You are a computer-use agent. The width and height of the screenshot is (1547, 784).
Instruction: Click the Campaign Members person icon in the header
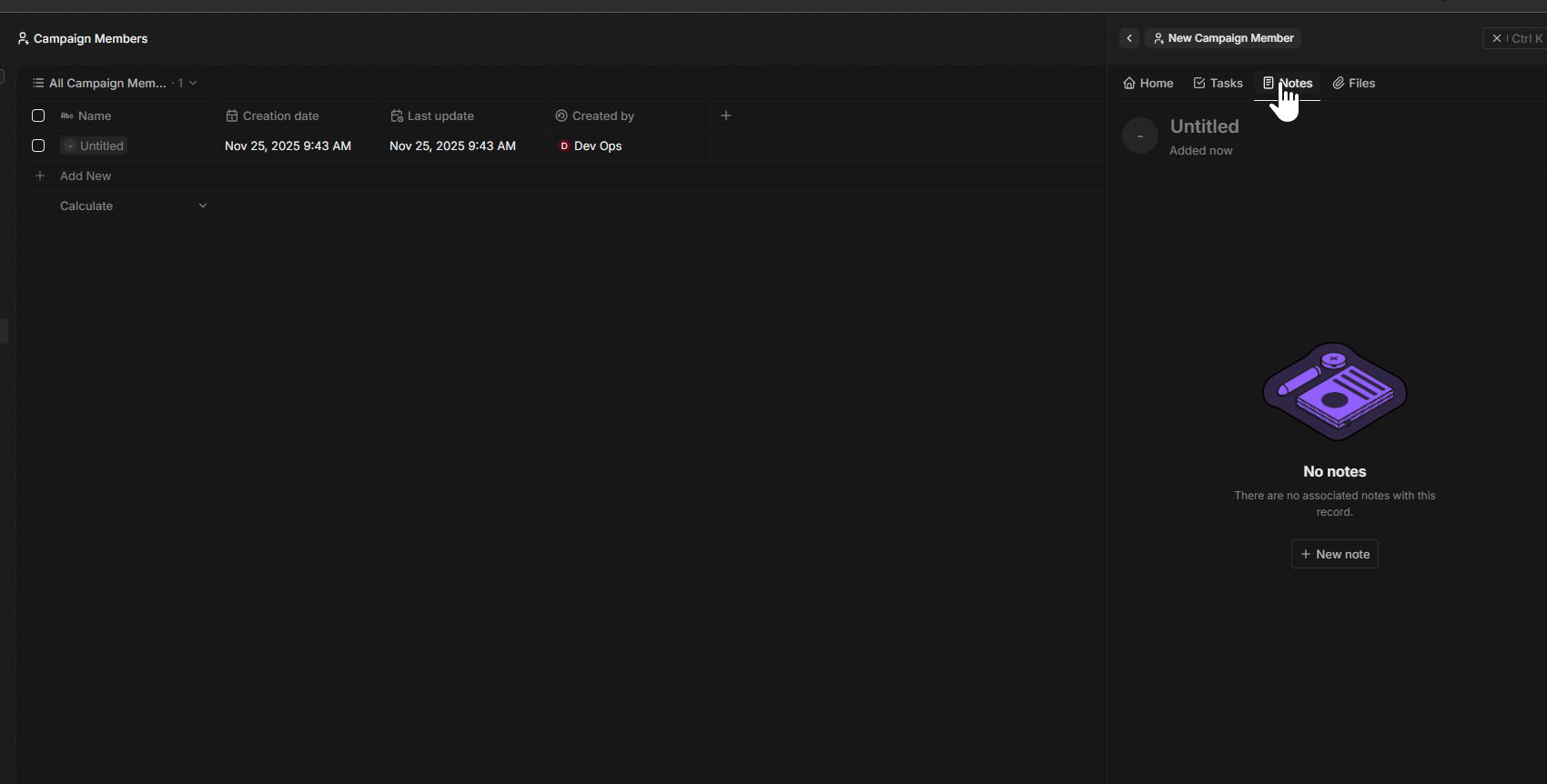(24, 38)
